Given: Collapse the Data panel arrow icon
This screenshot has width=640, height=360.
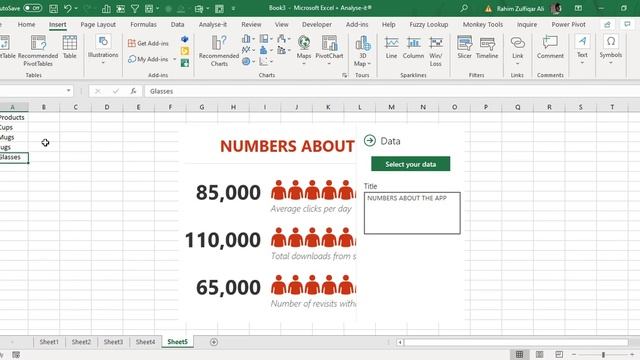Looking at the screenshot, I should 370,141.
